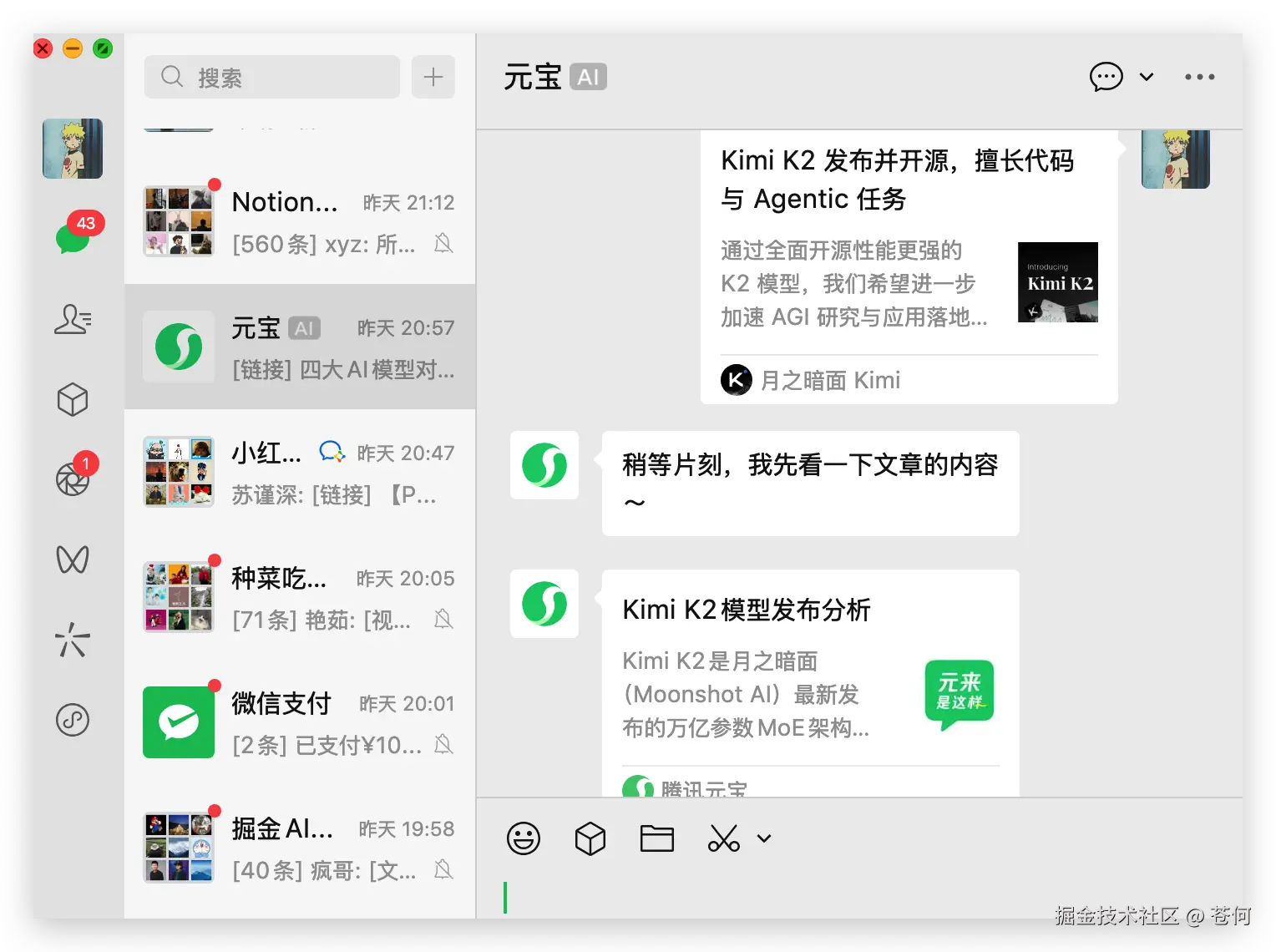
Task: Open the send file folder icon
Action: coord(657,838)
